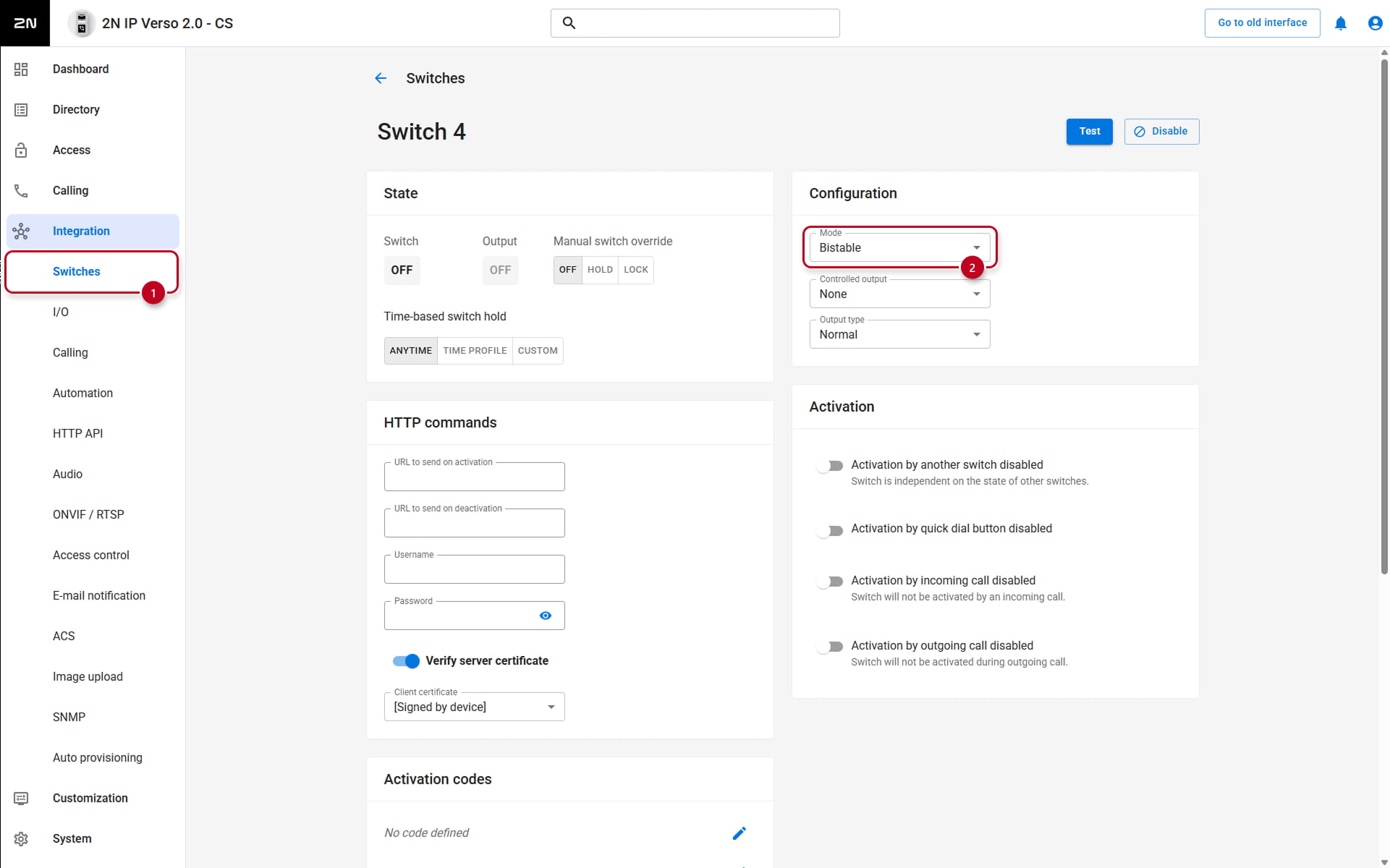Click the 2N logo icon
Image resolution: width=1390 pixels, height=868 pixels.
pyautogui.click(x=25, y=23)
